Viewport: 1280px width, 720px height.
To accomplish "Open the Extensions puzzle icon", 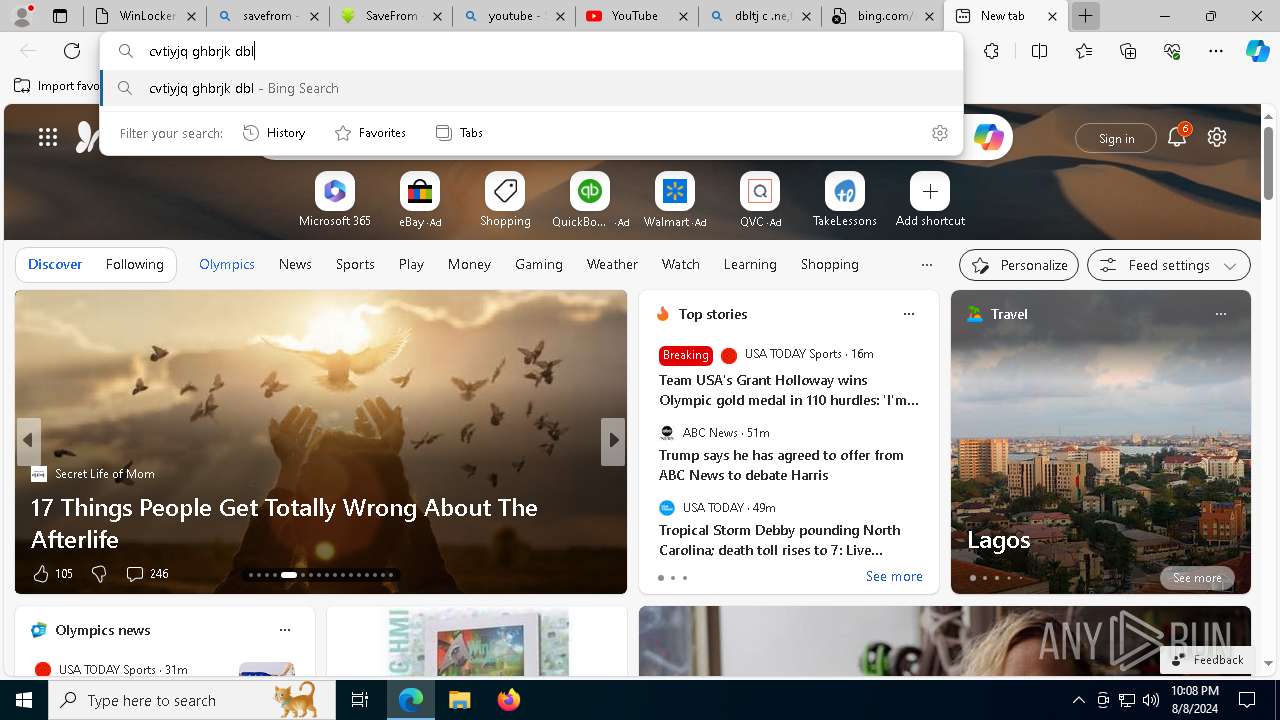I will click(991, 51).
